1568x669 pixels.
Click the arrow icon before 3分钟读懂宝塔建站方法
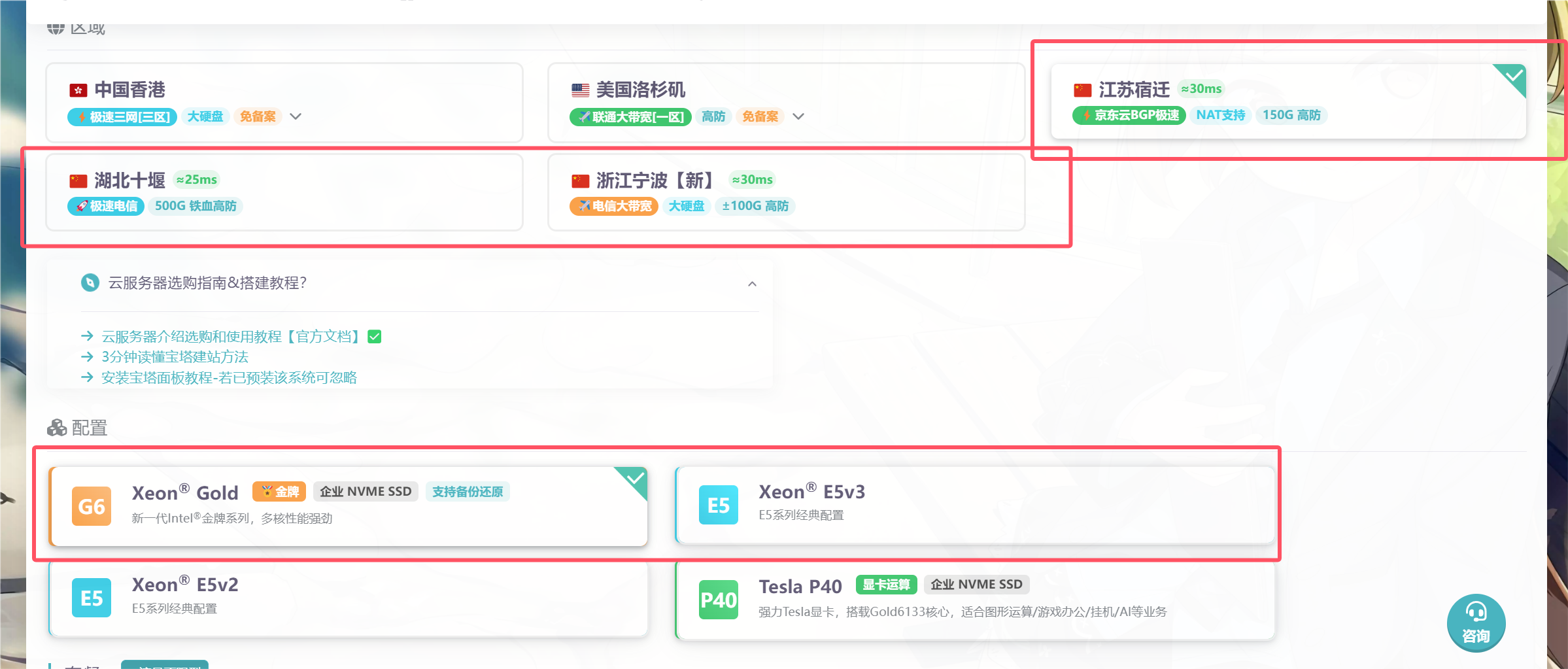coord(87,357)
